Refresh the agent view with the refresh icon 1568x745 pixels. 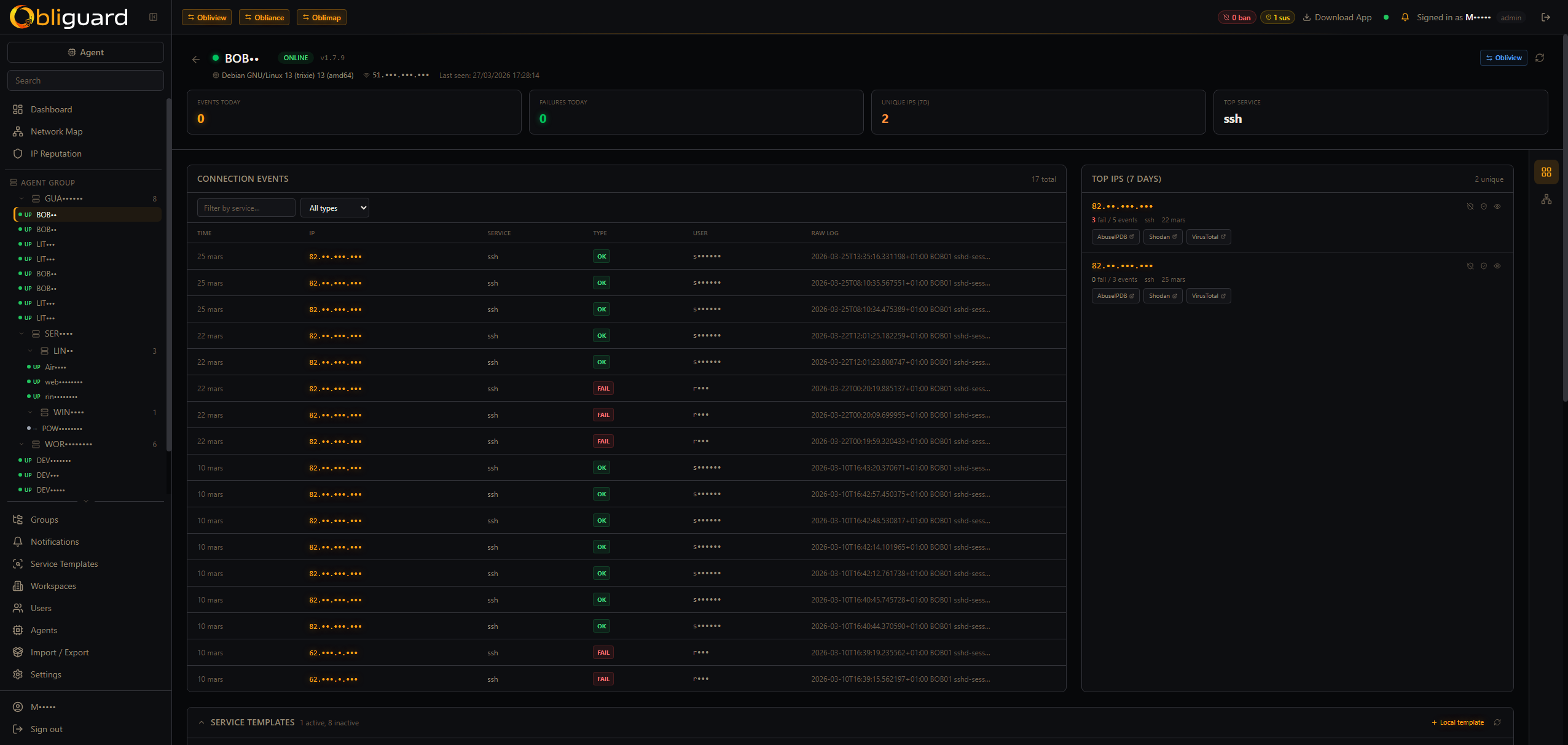coord(1540,58)
